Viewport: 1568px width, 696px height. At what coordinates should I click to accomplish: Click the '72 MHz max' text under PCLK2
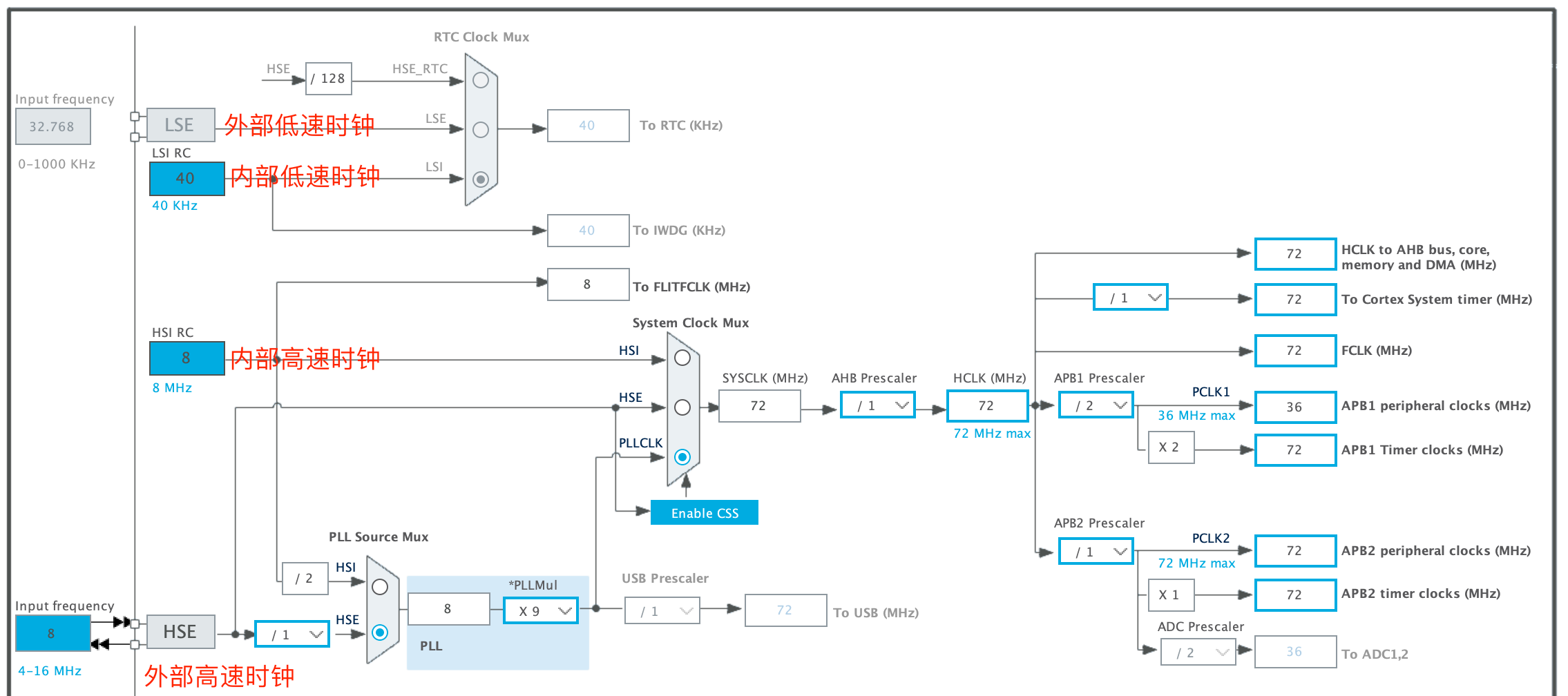tap(1196, 563)
